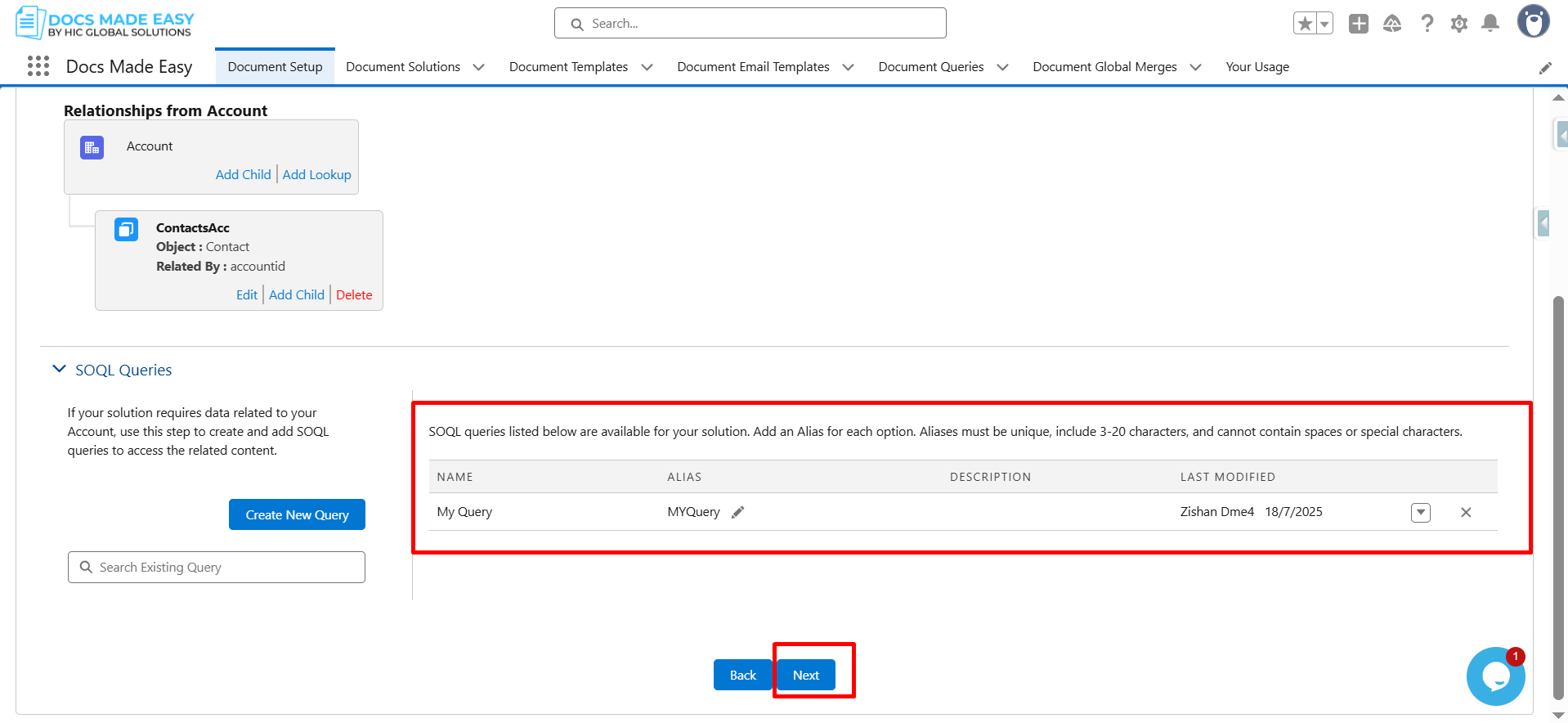Select the Document Setup tab

[275, 67]
